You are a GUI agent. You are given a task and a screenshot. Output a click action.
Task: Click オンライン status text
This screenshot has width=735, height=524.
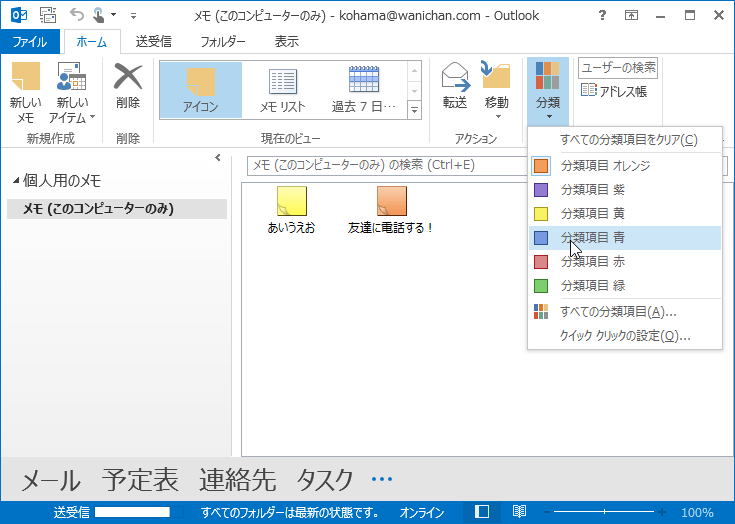pyautogui.click(x=421, y=512)
